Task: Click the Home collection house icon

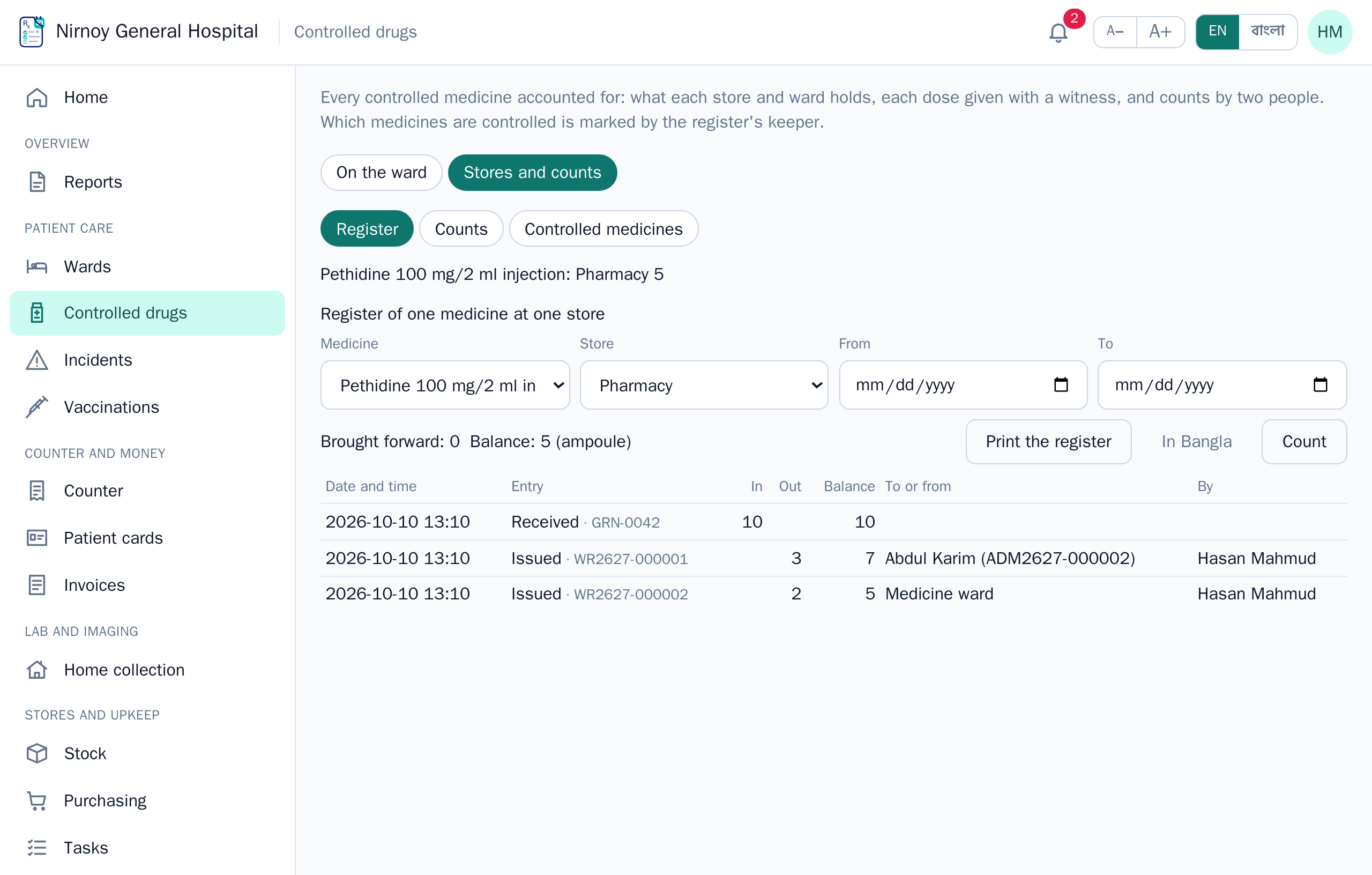Action: tap(37, 670)
